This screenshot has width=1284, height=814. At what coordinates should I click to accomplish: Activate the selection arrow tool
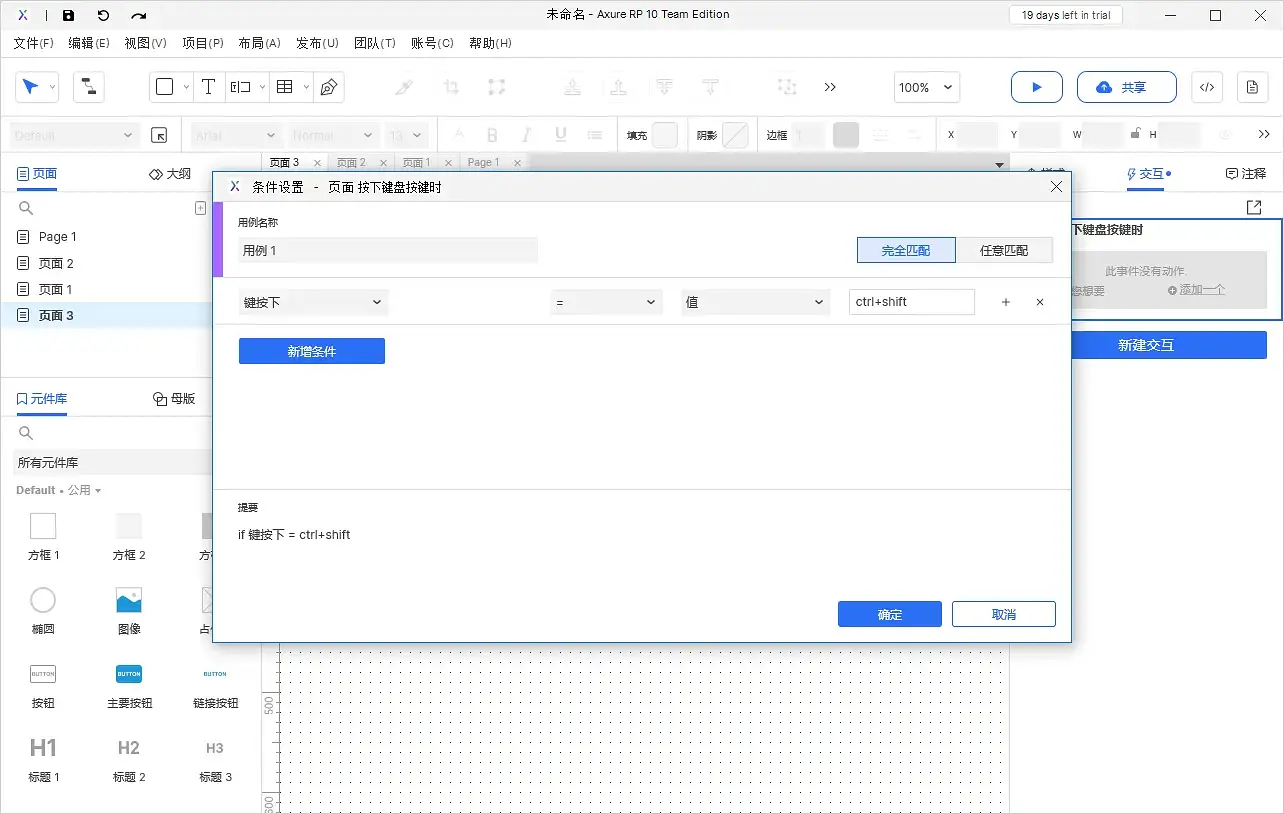pos(30,87)
